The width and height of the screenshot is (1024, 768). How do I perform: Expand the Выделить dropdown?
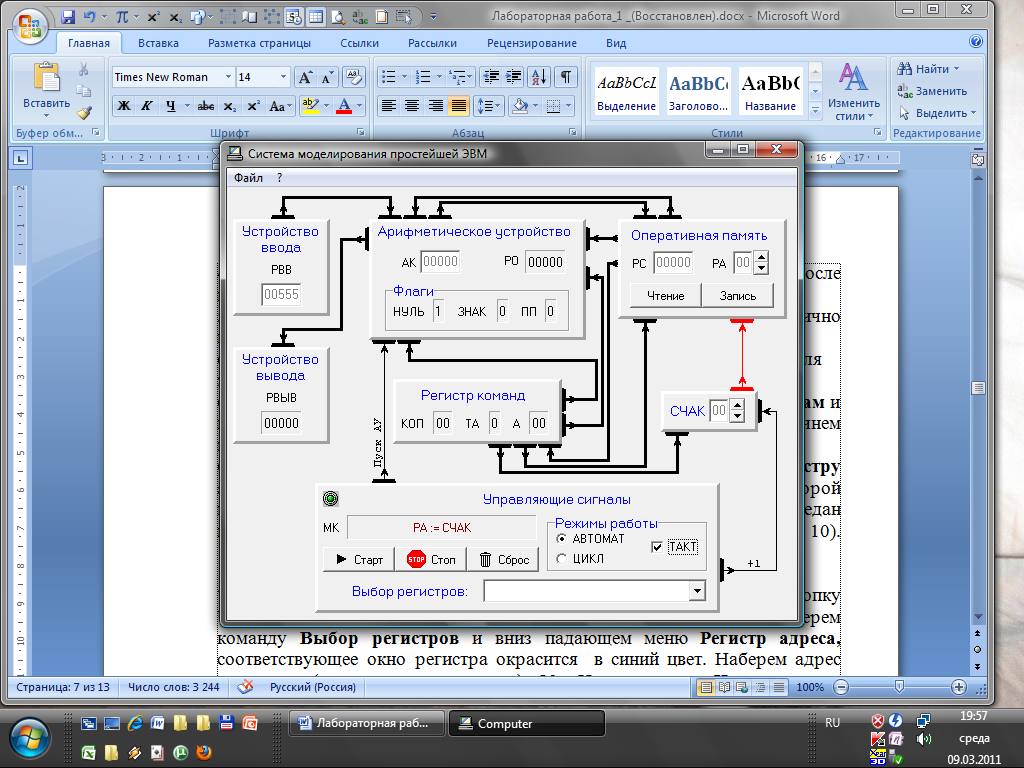[x=973, y=113]
